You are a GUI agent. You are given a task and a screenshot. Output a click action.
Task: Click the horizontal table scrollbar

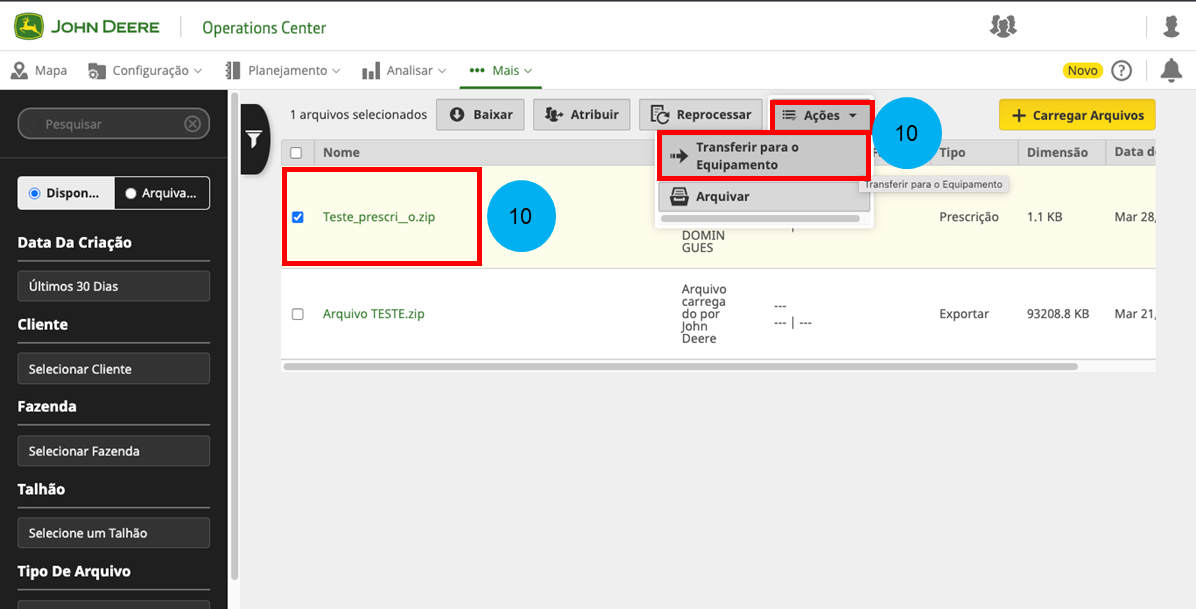(680, 367)
